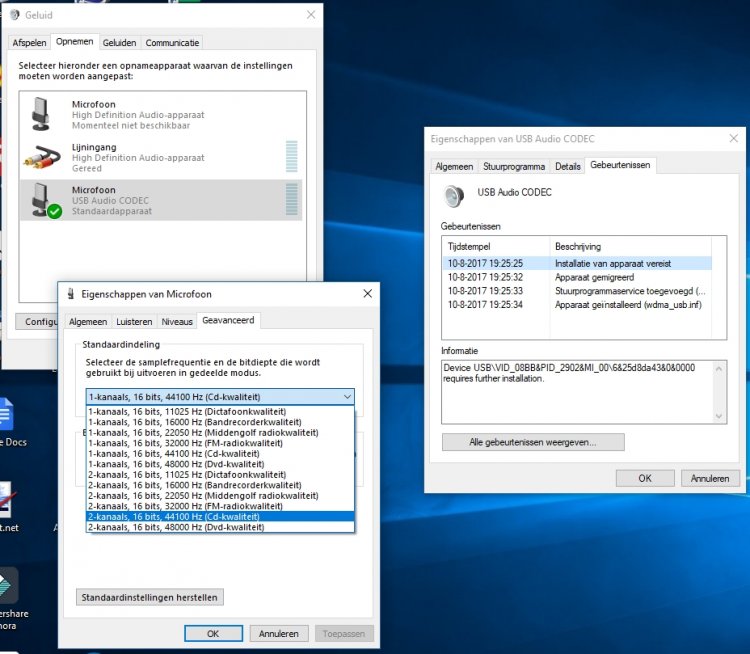Select 2-kanaals 32000 Hz FM-radiokwaliteit option
The width and height of the screenshot is (750, 654).
(x=187, y=505)
